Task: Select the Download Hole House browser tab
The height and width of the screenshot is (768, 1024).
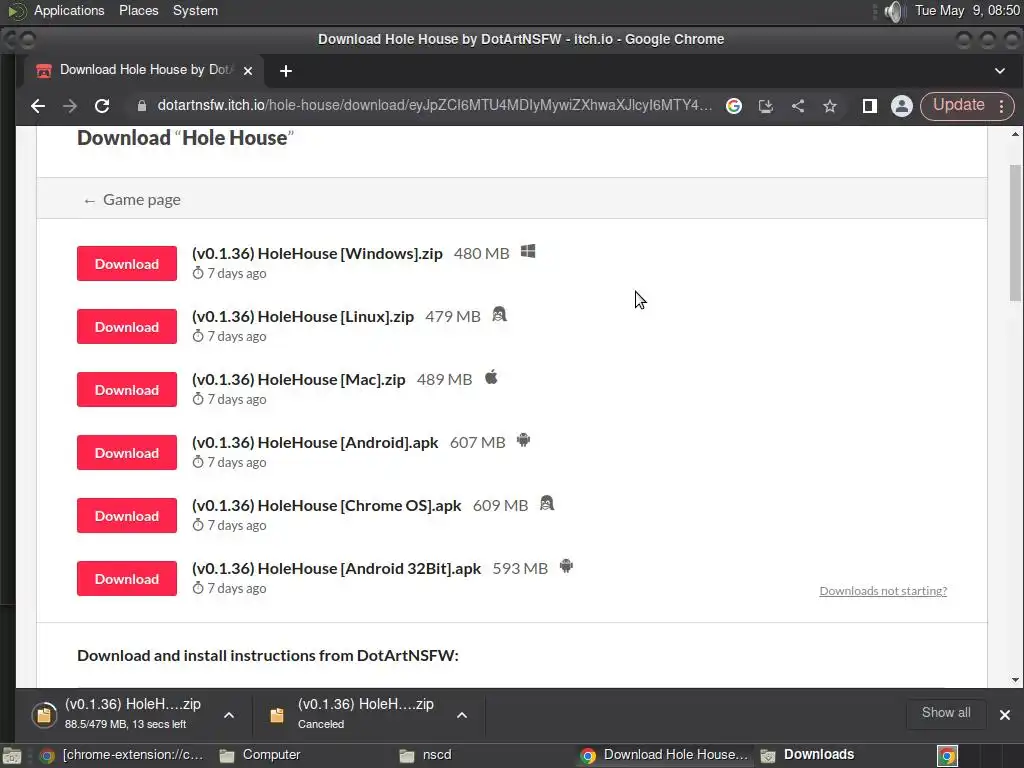Action: (x=144, y=71)
